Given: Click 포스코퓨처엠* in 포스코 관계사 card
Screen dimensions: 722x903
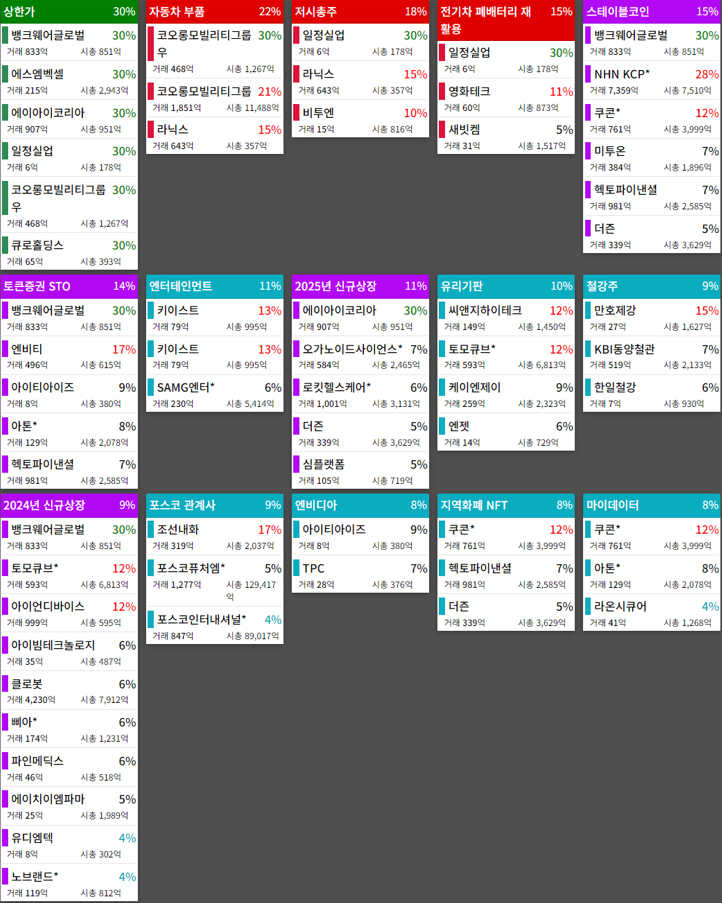Looking at the screenshot, I should 215,581.
